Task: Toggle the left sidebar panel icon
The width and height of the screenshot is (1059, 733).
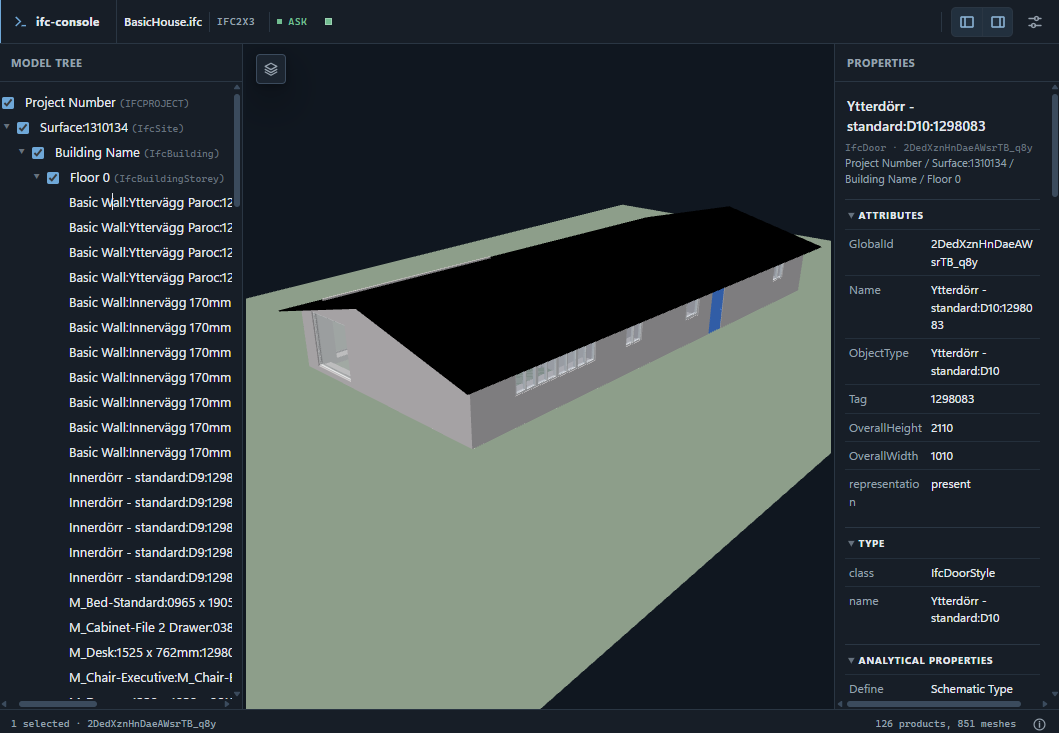Action: coord(967,22)
